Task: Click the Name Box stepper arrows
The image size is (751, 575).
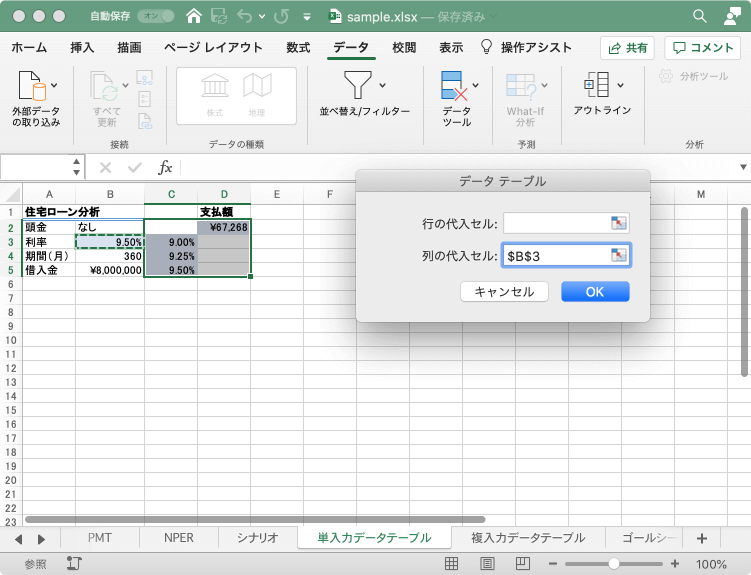Action: coord(77,167)
